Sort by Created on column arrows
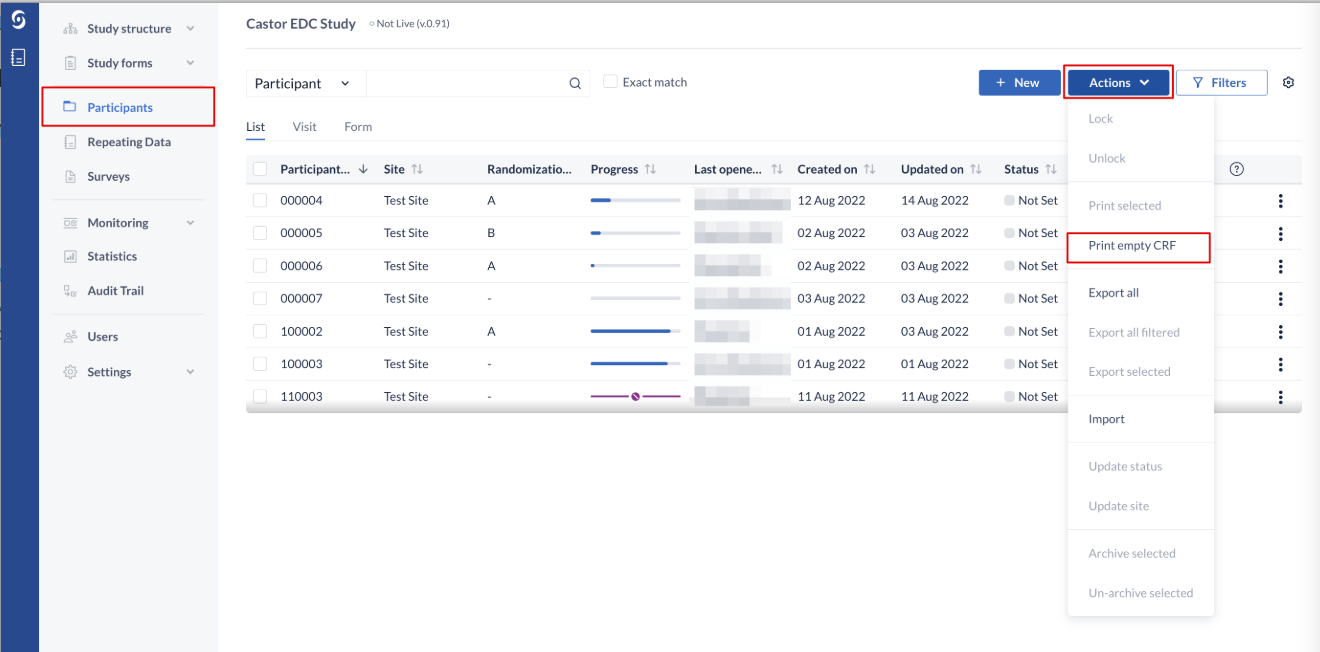Viewport: 1320px width, 652px height. tap(870, 170)
